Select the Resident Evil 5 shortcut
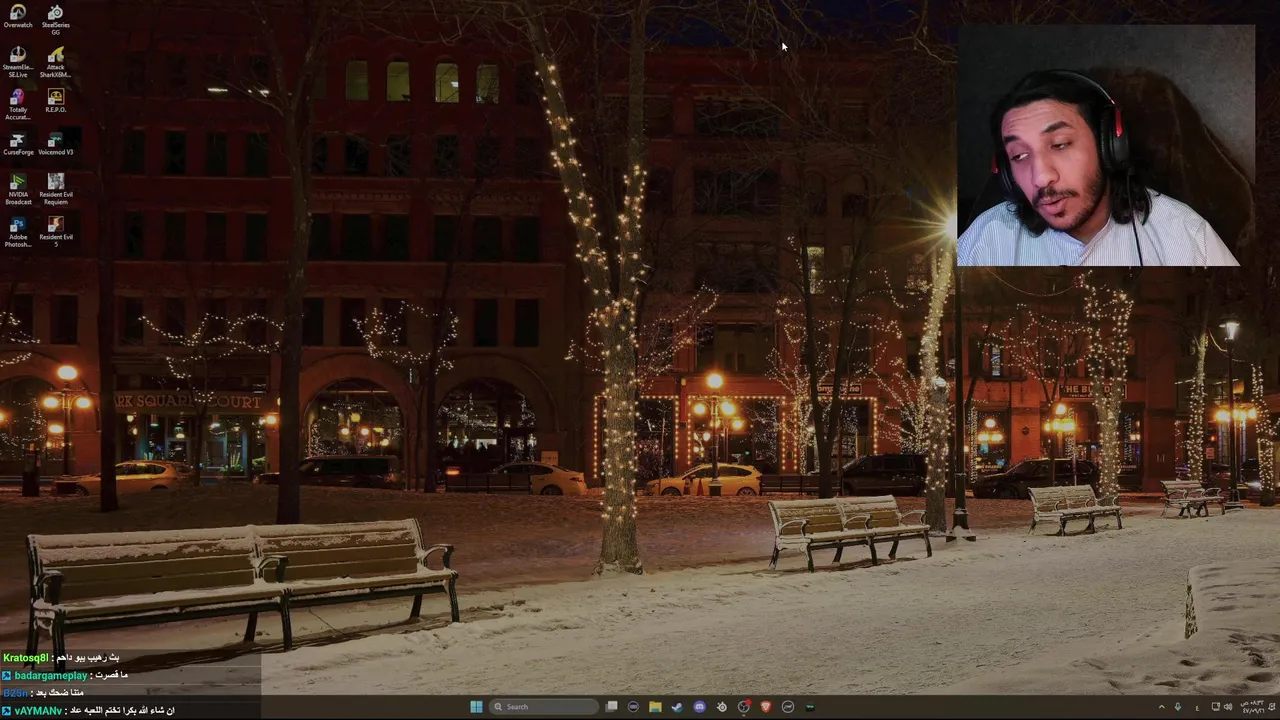This screenshot has width=1280, height=720. pyautogui.click(x=56, y=232)
